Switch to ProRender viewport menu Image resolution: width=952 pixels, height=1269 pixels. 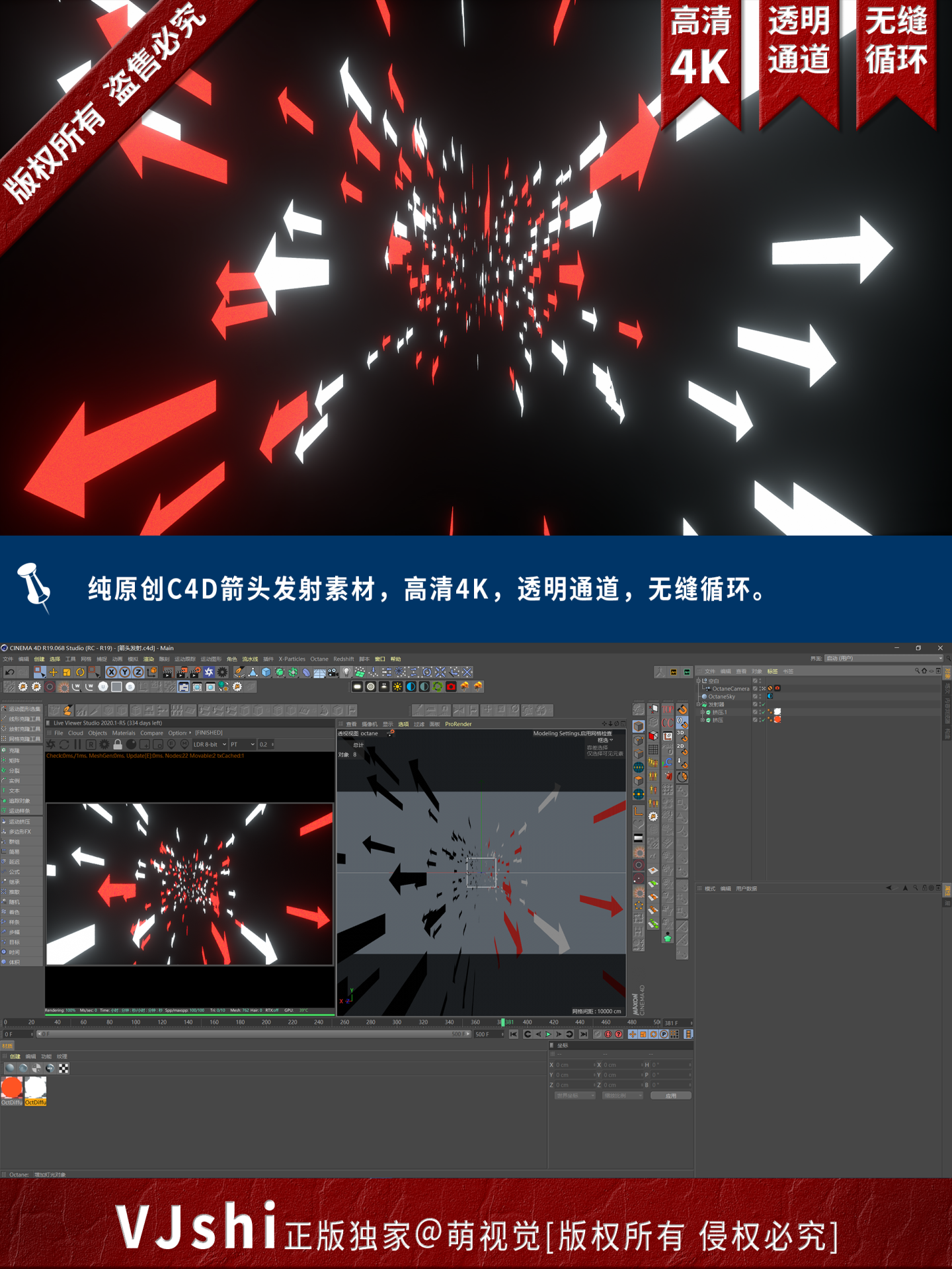pyautogui.click(x=458, y=725)
